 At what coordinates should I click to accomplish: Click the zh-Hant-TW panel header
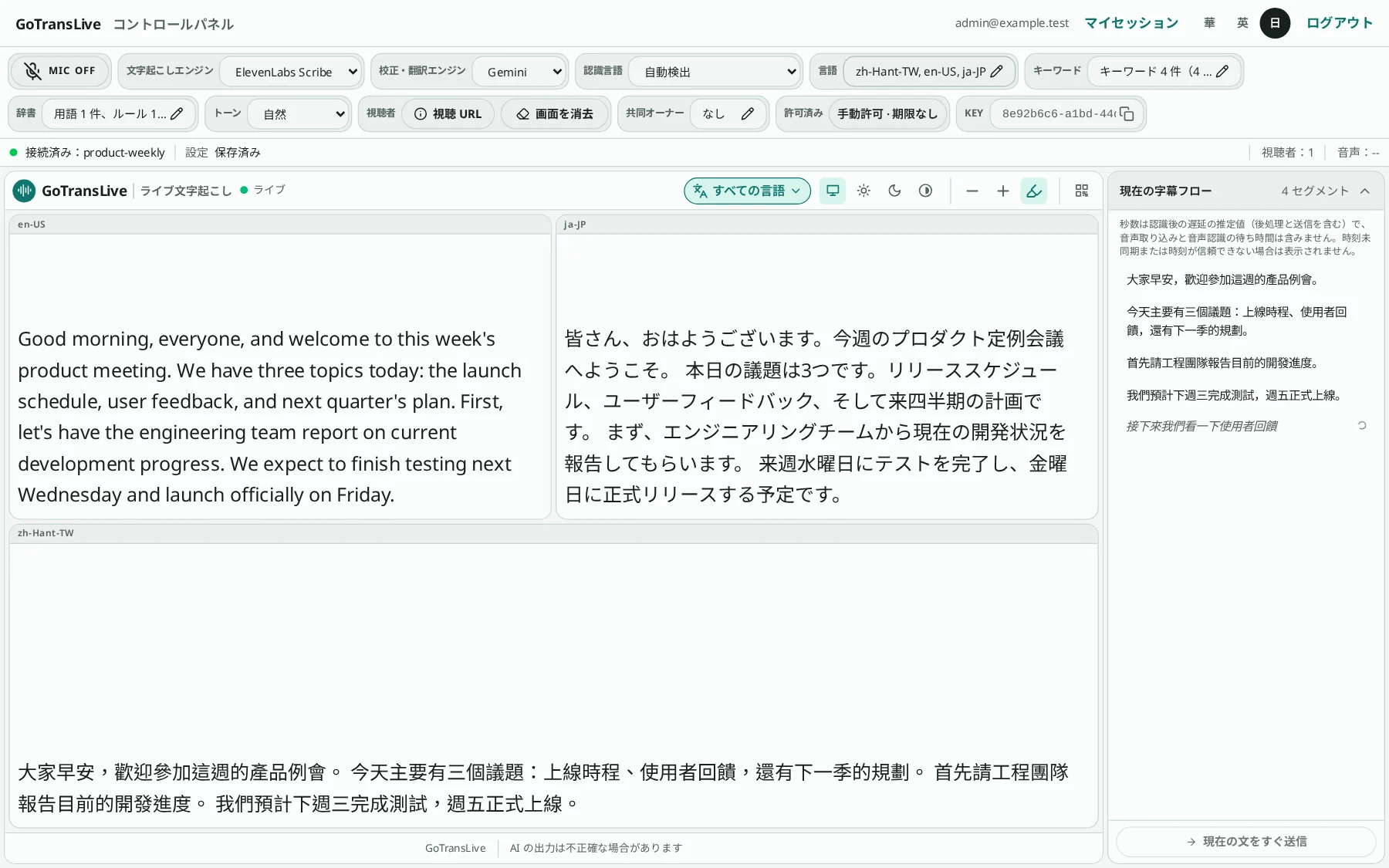click(553, 533)
